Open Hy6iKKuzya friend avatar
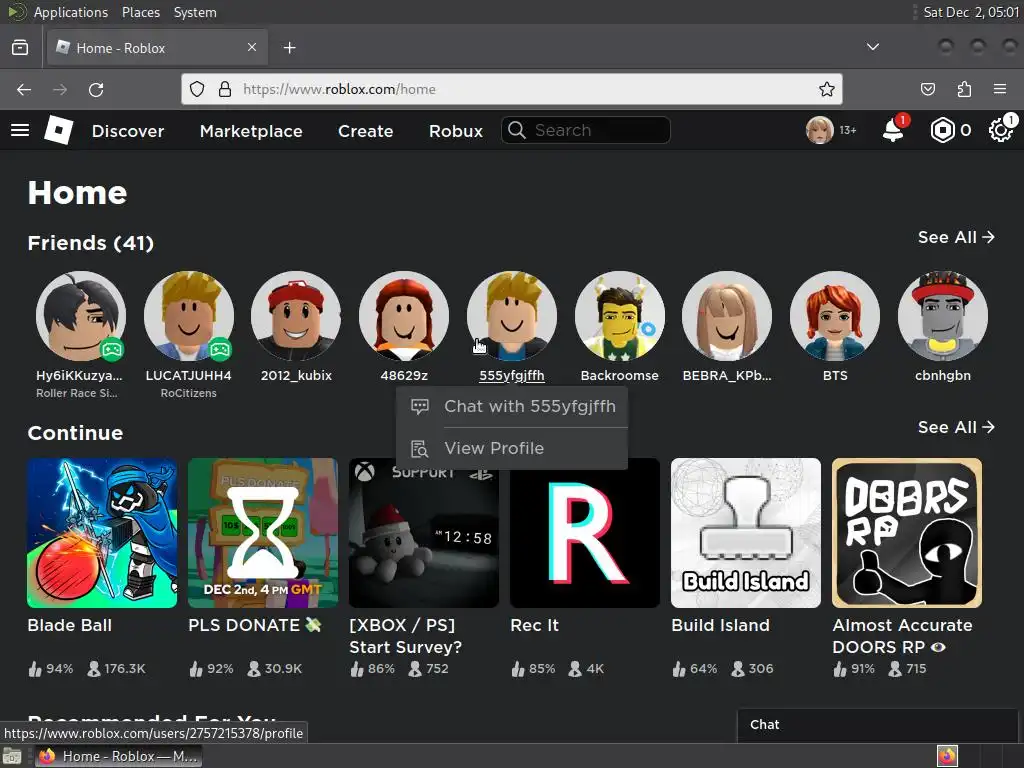 81,316
